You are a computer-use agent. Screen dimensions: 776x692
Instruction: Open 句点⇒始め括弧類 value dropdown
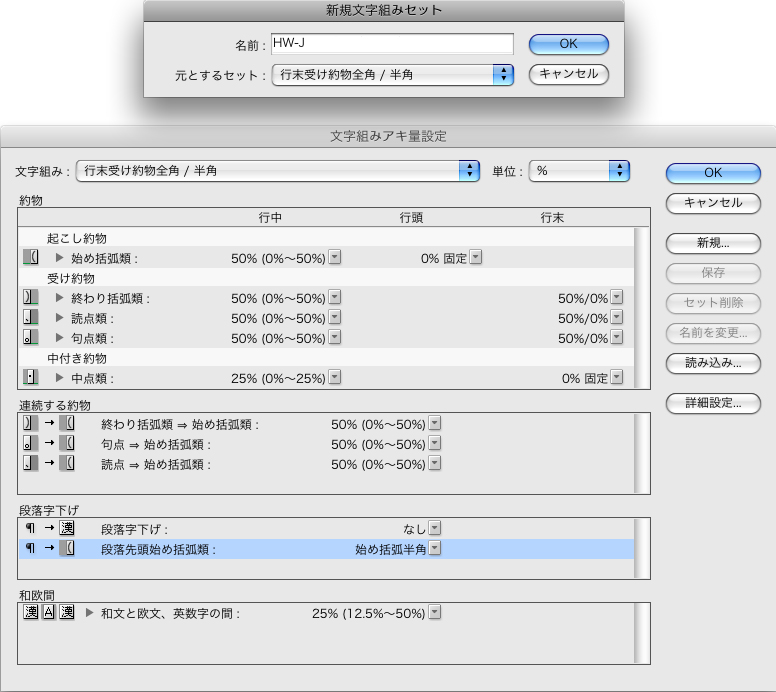435,443
